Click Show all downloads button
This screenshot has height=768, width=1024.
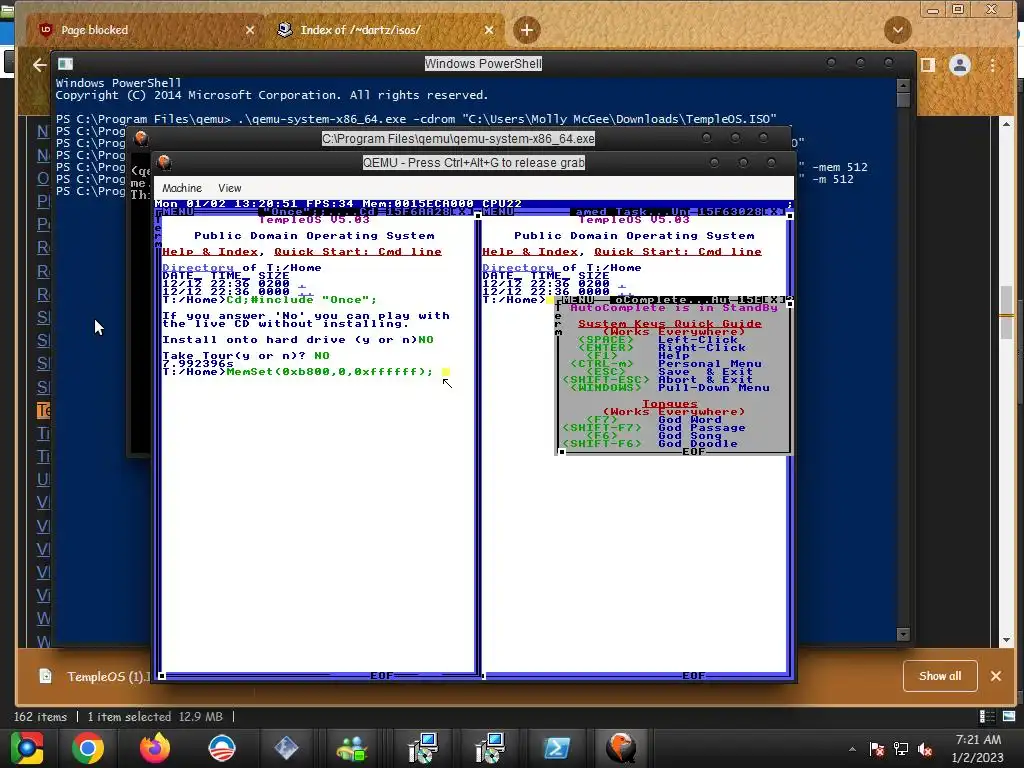pos(940,676)
